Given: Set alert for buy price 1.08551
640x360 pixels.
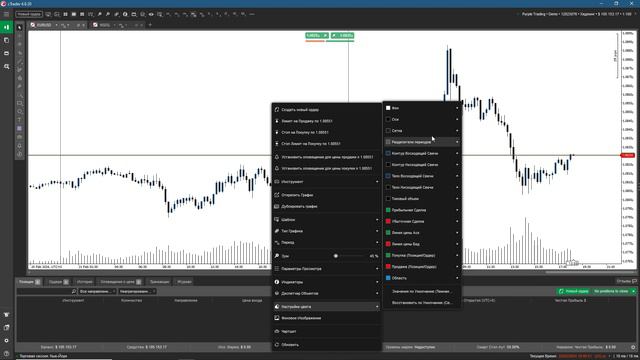Looking at the screenshot, I should click(327, 168).
